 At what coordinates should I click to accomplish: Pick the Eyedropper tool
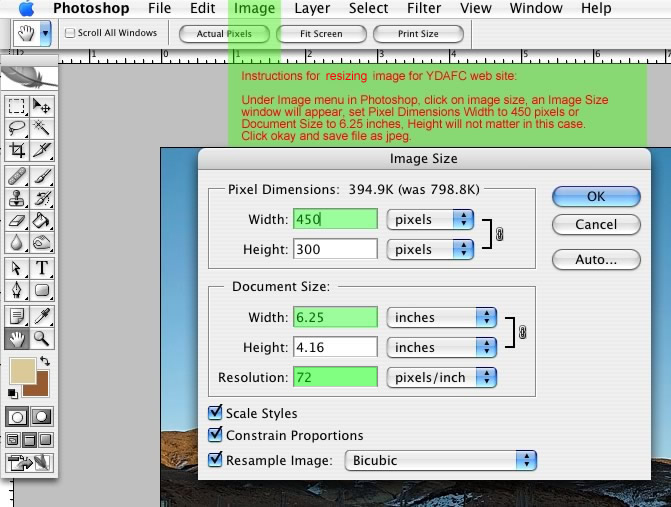coord(42,316)
